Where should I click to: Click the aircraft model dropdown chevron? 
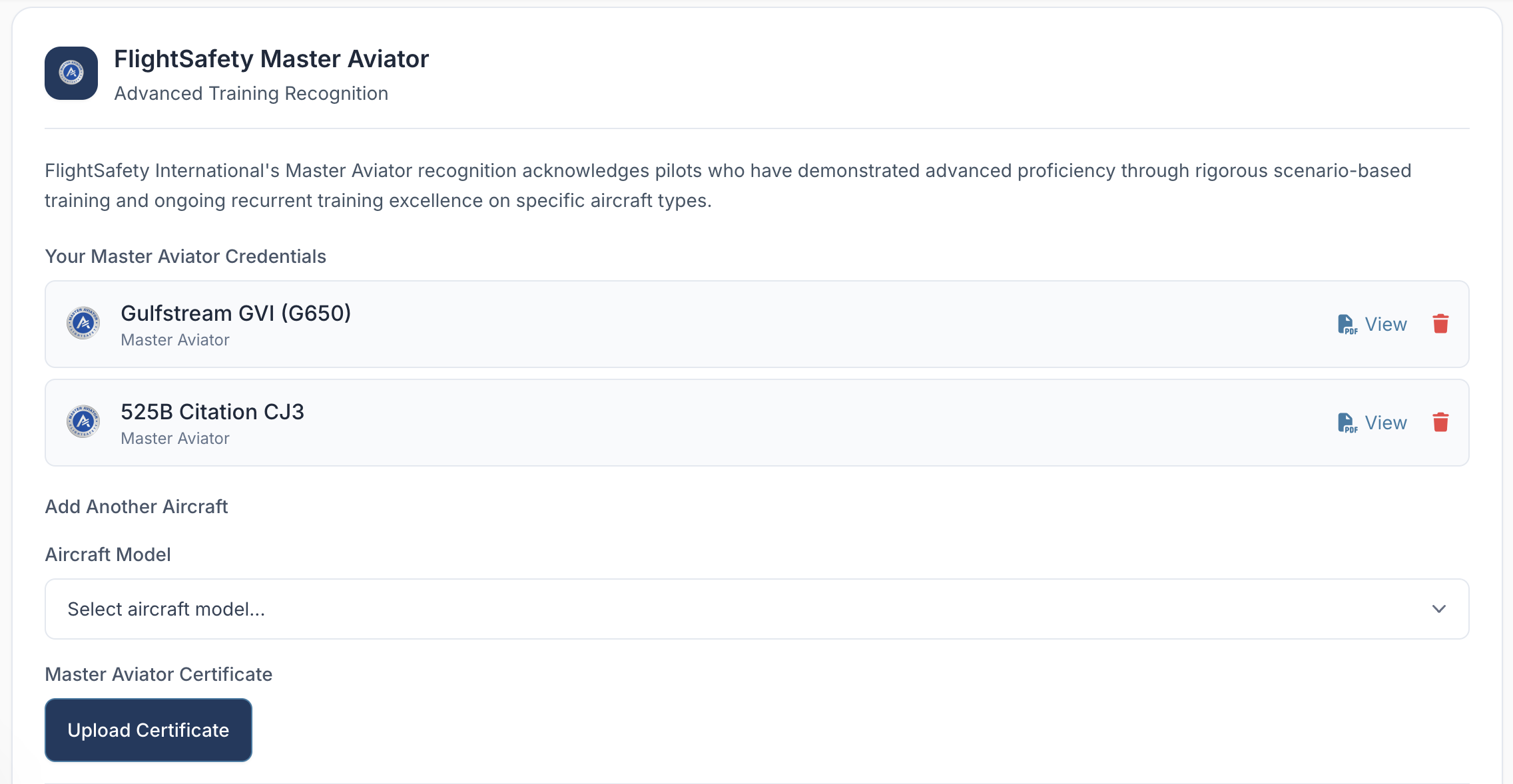tap(1439, 609)
